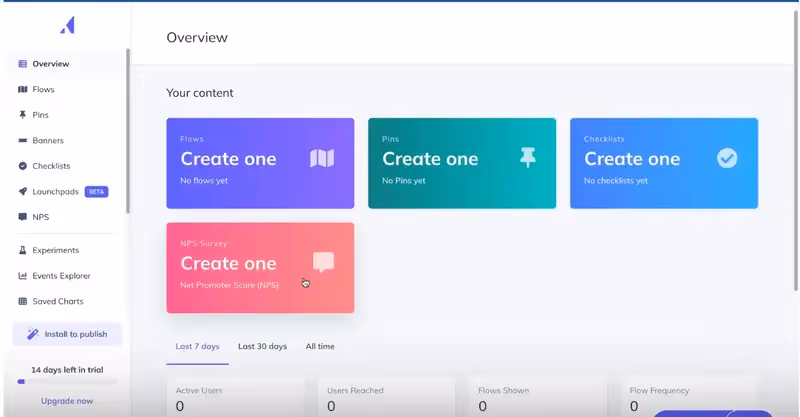Click the Flows map icon in sidebar
This screenshot has width=800, height=417.
(22, 89)
